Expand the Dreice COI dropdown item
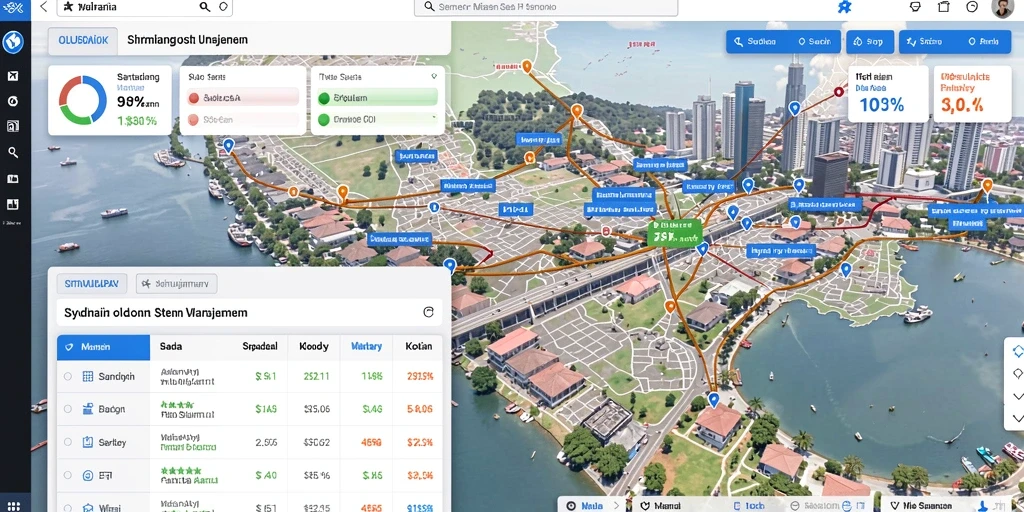 point(377,120)
